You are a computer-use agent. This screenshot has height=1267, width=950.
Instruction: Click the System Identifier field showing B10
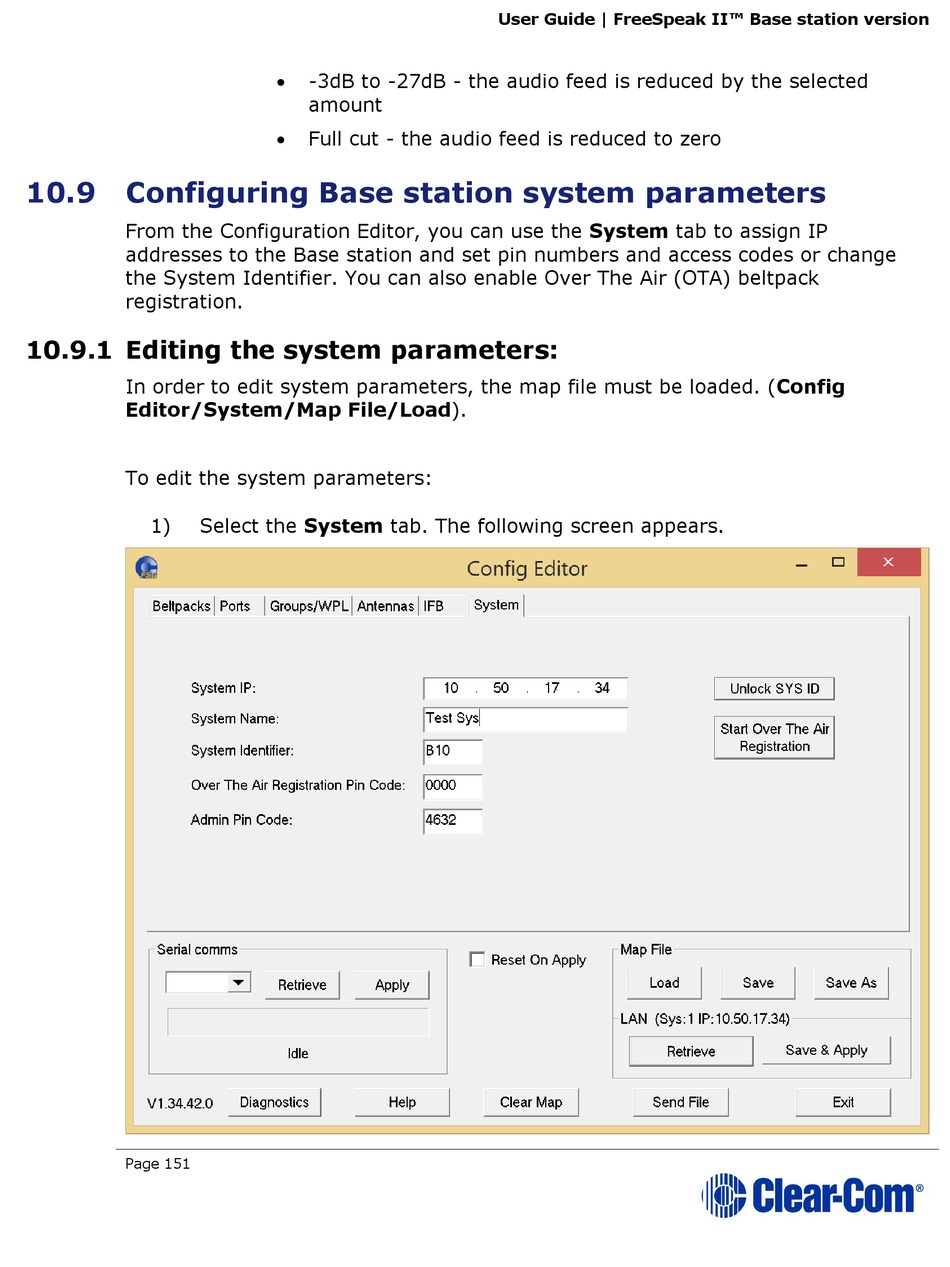[x=453, y=751]
